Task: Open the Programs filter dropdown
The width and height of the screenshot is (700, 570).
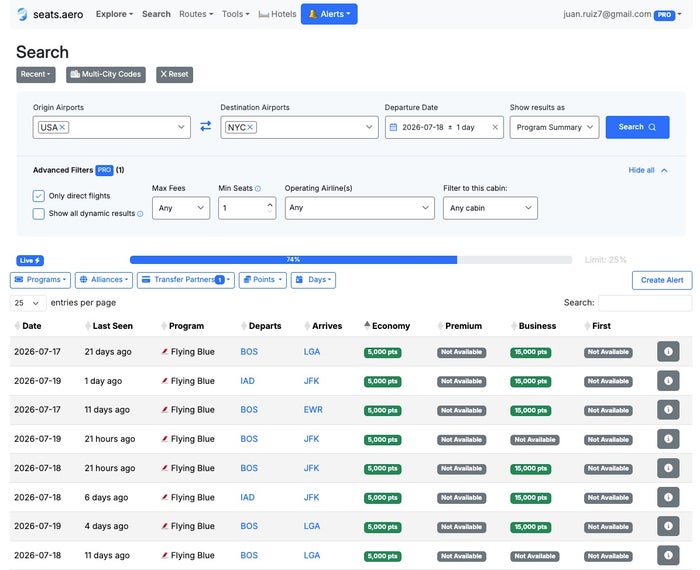Action: [x=40, y=280]
